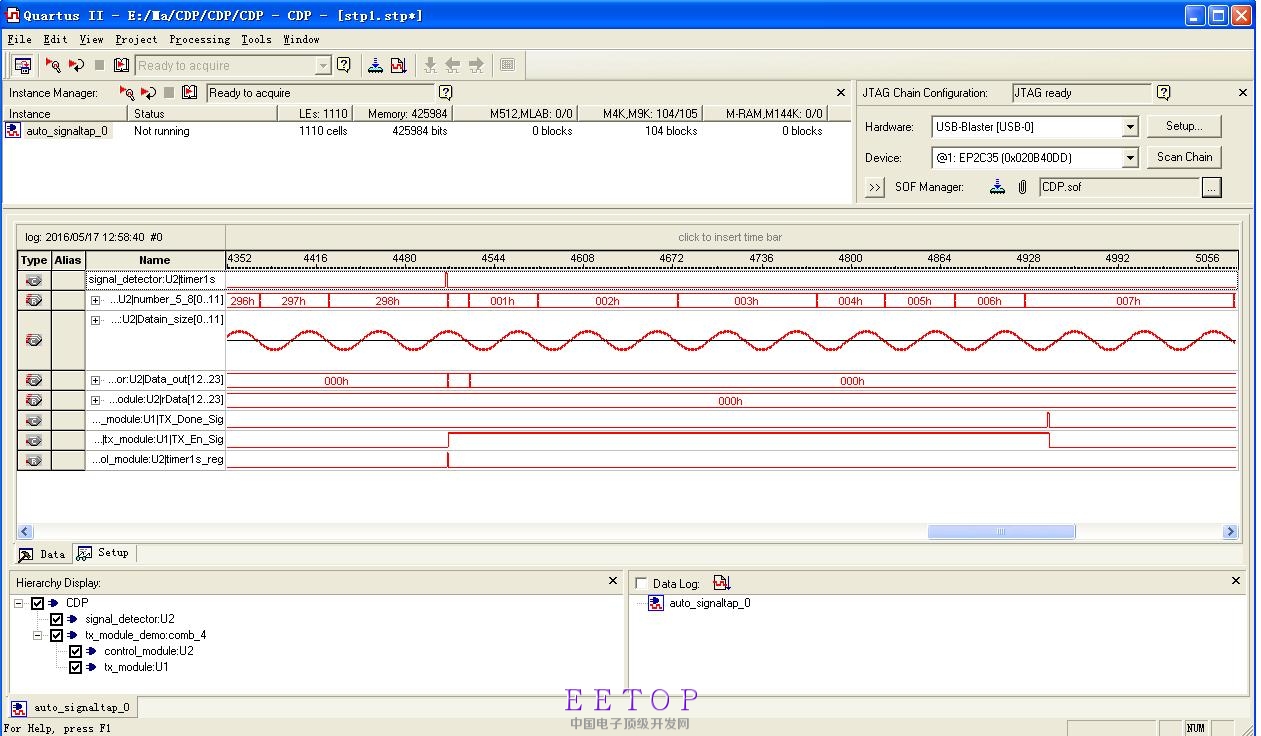
Task: Click the Data Log save icon
Action: point(721,583)
